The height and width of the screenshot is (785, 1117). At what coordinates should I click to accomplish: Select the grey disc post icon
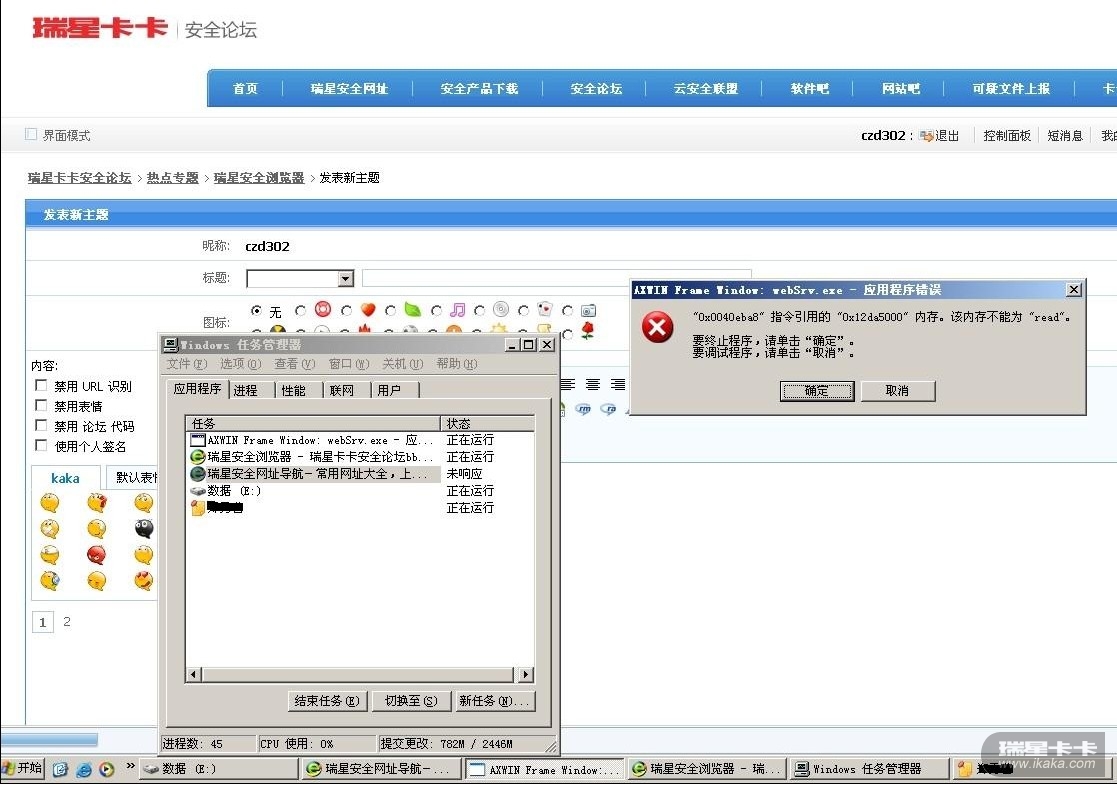[501, 309]
